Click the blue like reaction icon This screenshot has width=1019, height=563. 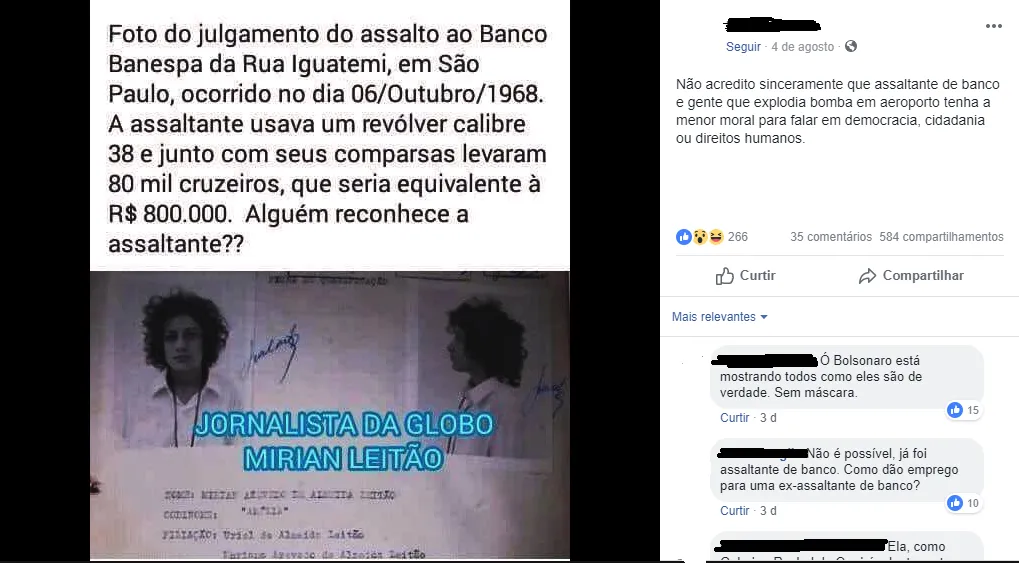click(x=684, y=237)
